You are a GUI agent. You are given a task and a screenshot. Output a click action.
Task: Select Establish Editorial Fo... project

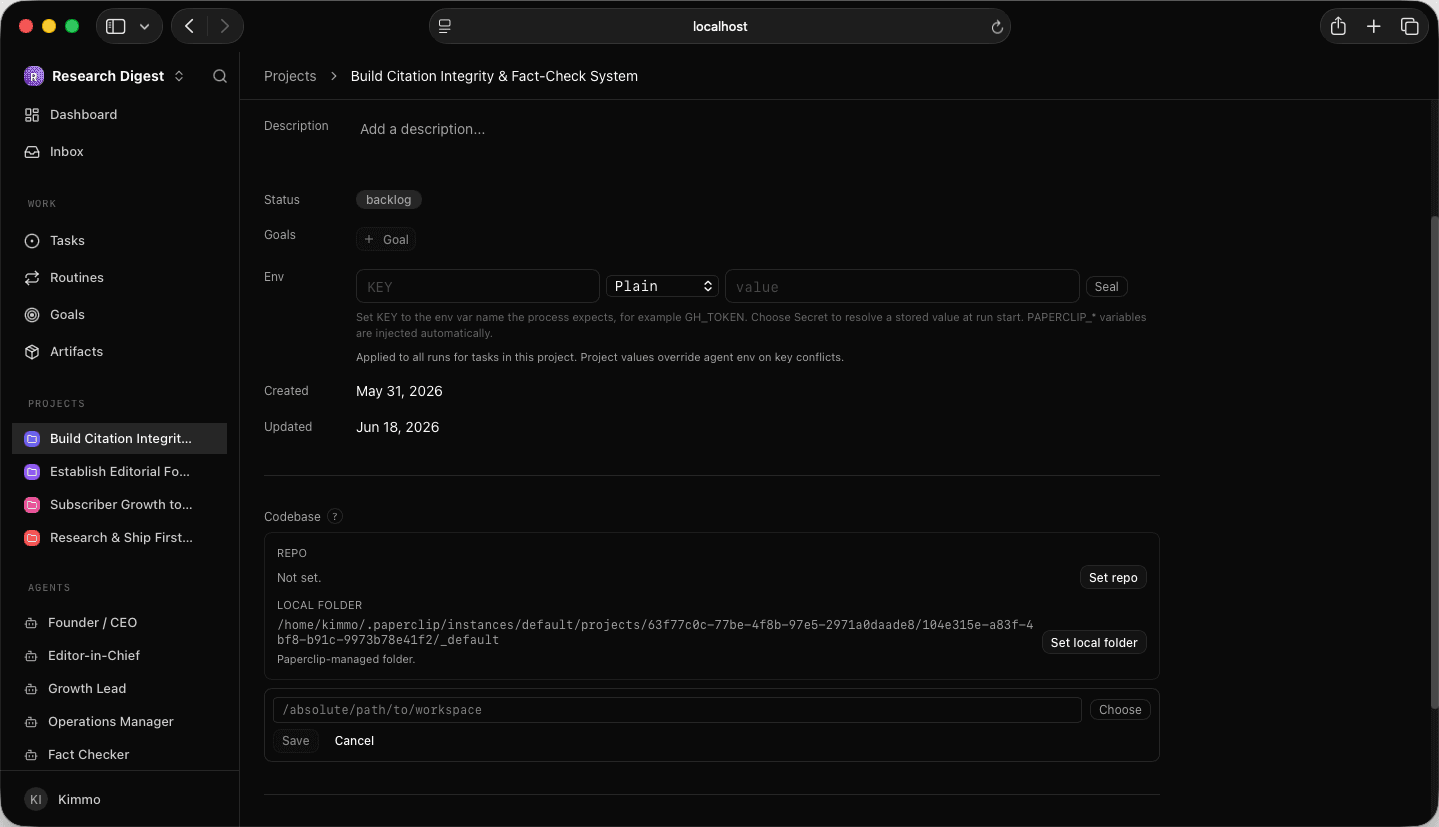point(119,472)
